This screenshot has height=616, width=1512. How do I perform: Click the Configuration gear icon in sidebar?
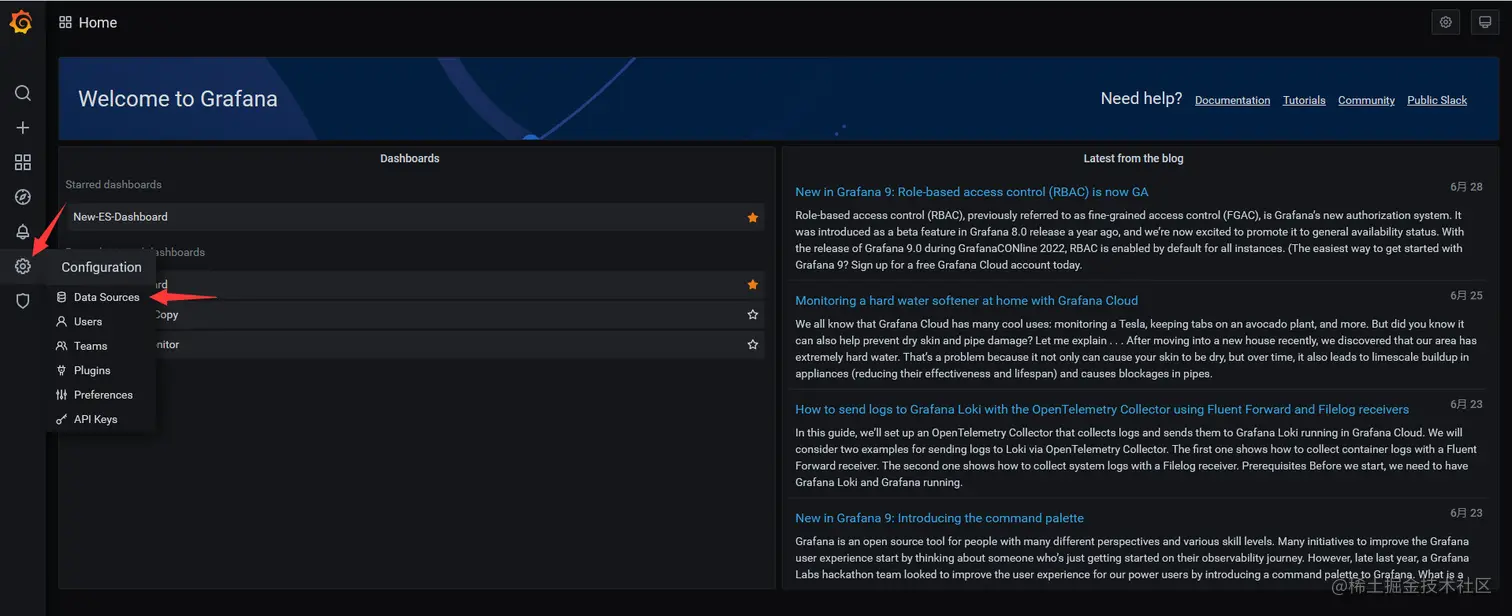(x=22, y=266)
